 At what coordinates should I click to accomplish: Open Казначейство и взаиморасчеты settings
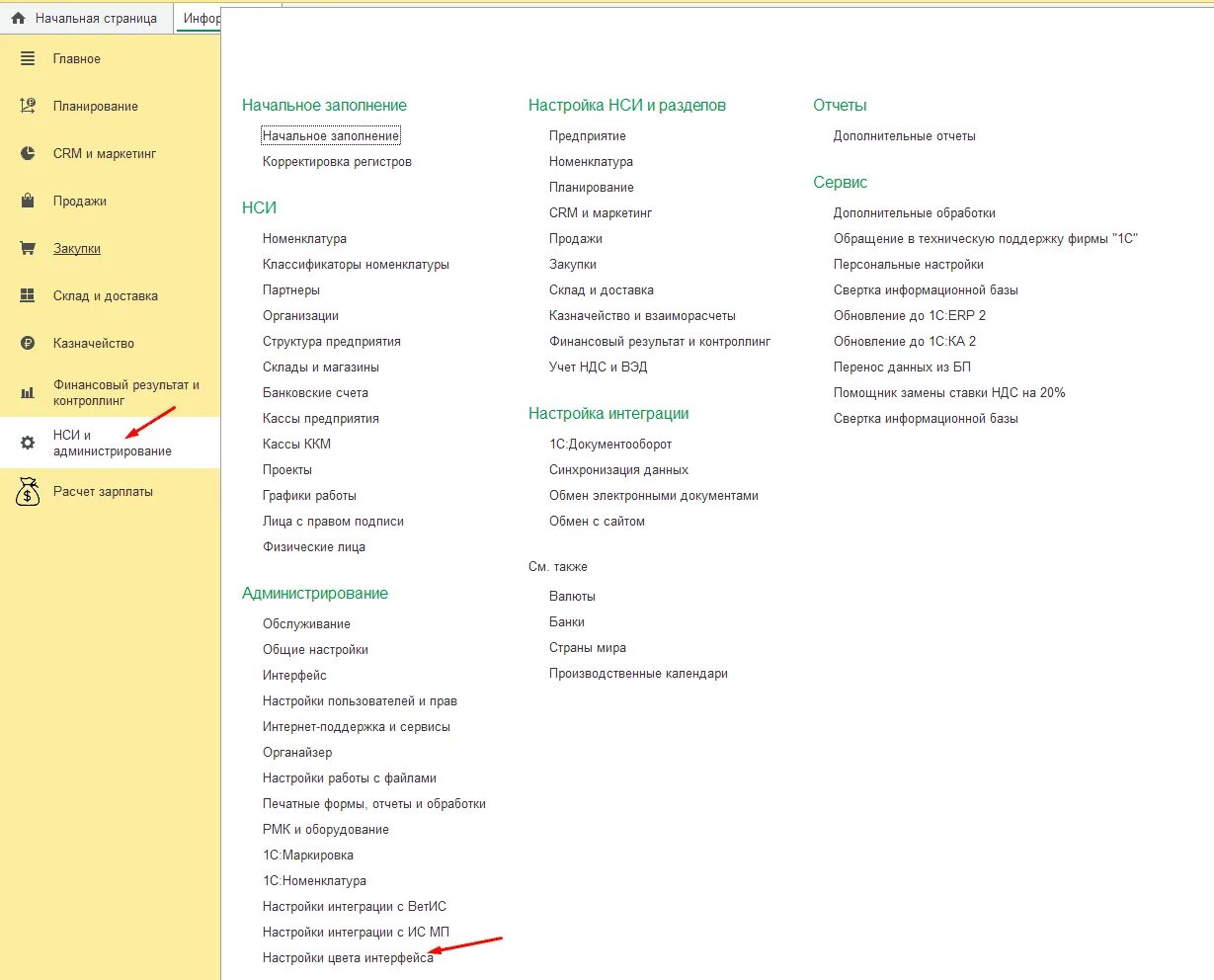coord(642,316)
